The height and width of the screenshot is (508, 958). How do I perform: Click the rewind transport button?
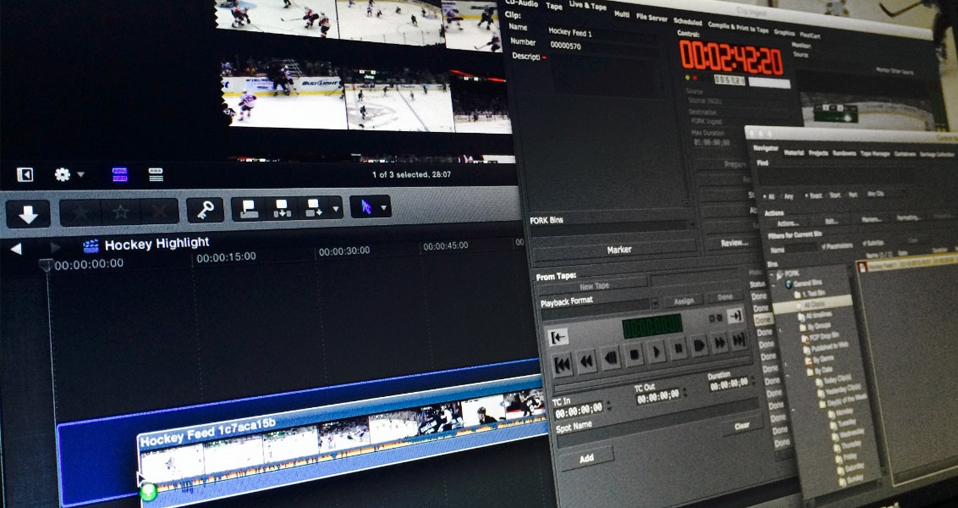tap(586, 359)
